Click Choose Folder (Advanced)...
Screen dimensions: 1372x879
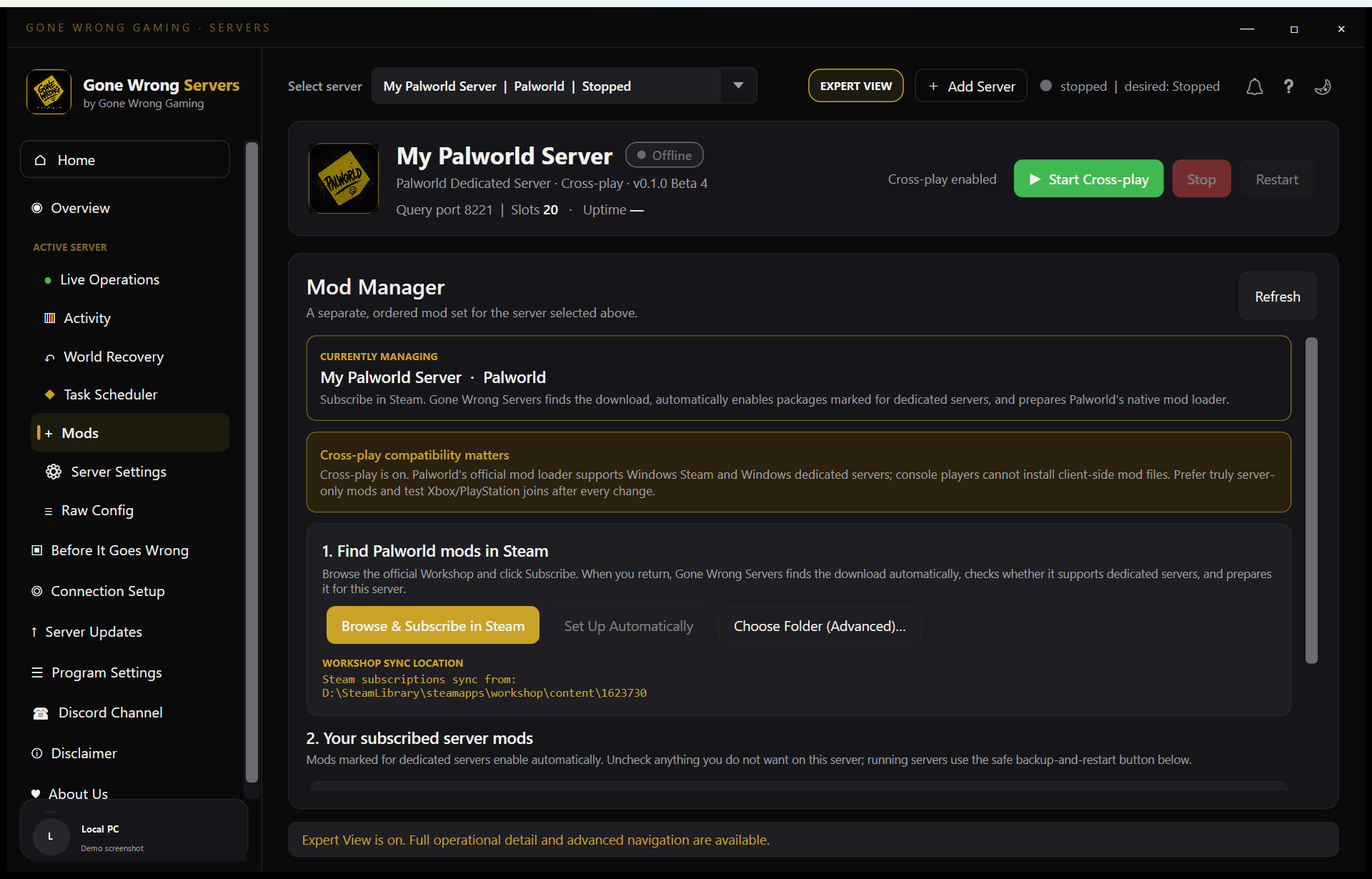820,625
